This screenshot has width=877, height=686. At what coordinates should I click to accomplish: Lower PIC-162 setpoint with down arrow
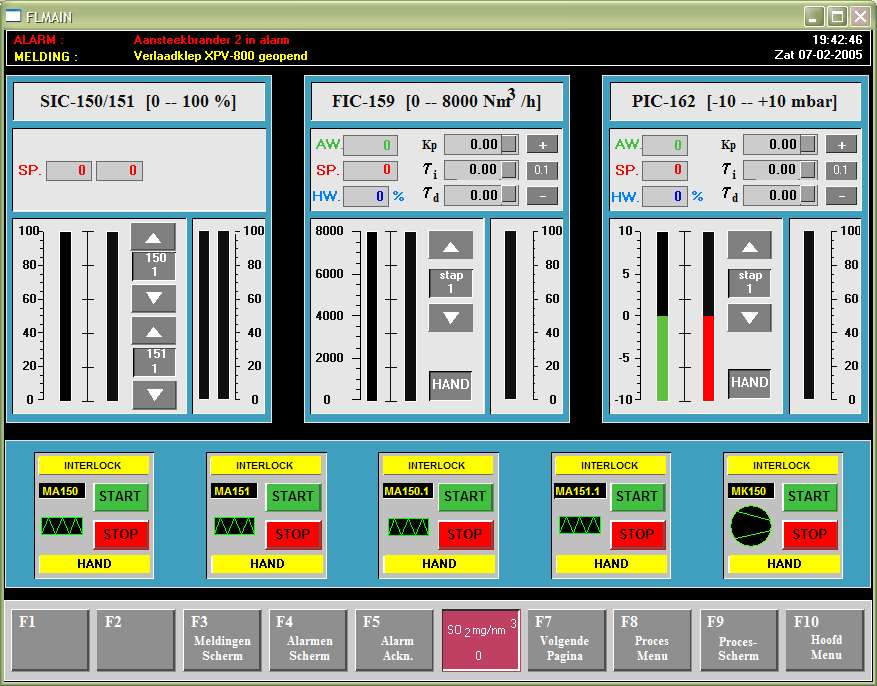click(x=749, y=318)
